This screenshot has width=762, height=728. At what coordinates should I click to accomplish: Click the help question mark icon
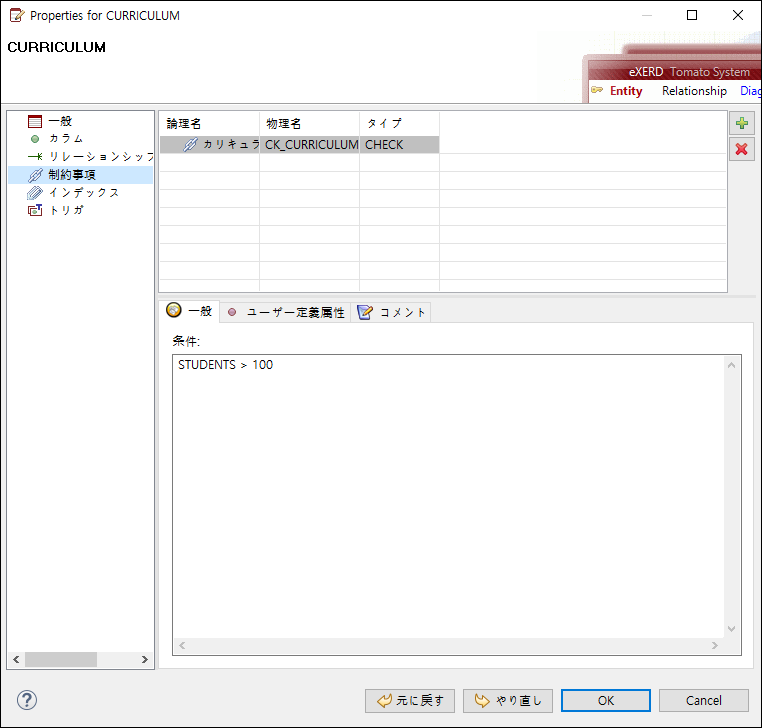click(27, 700)
